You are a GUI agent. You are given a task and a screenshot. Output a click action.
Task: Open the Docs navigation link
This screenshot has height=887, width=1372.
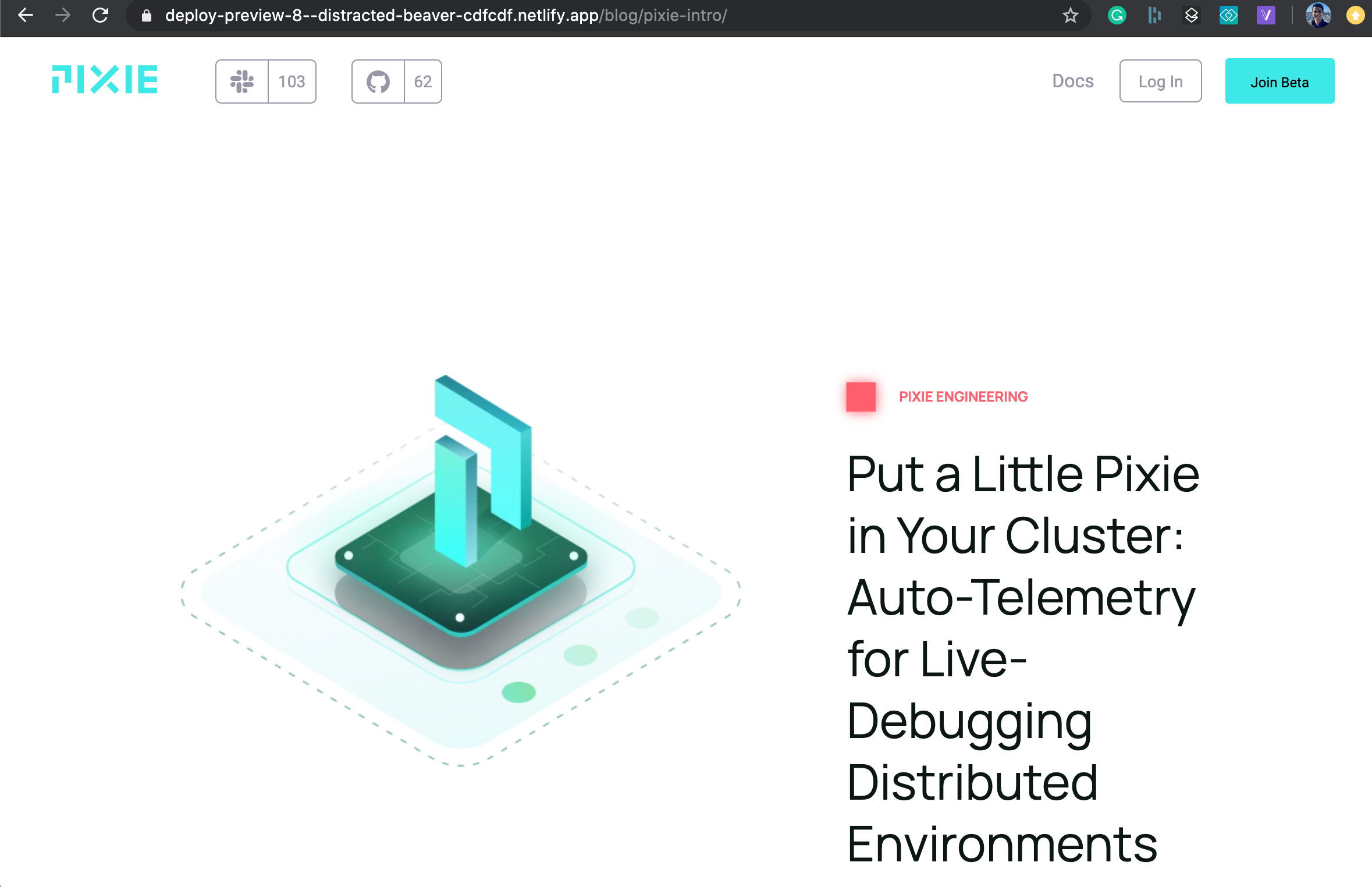tap(1072, 81)
